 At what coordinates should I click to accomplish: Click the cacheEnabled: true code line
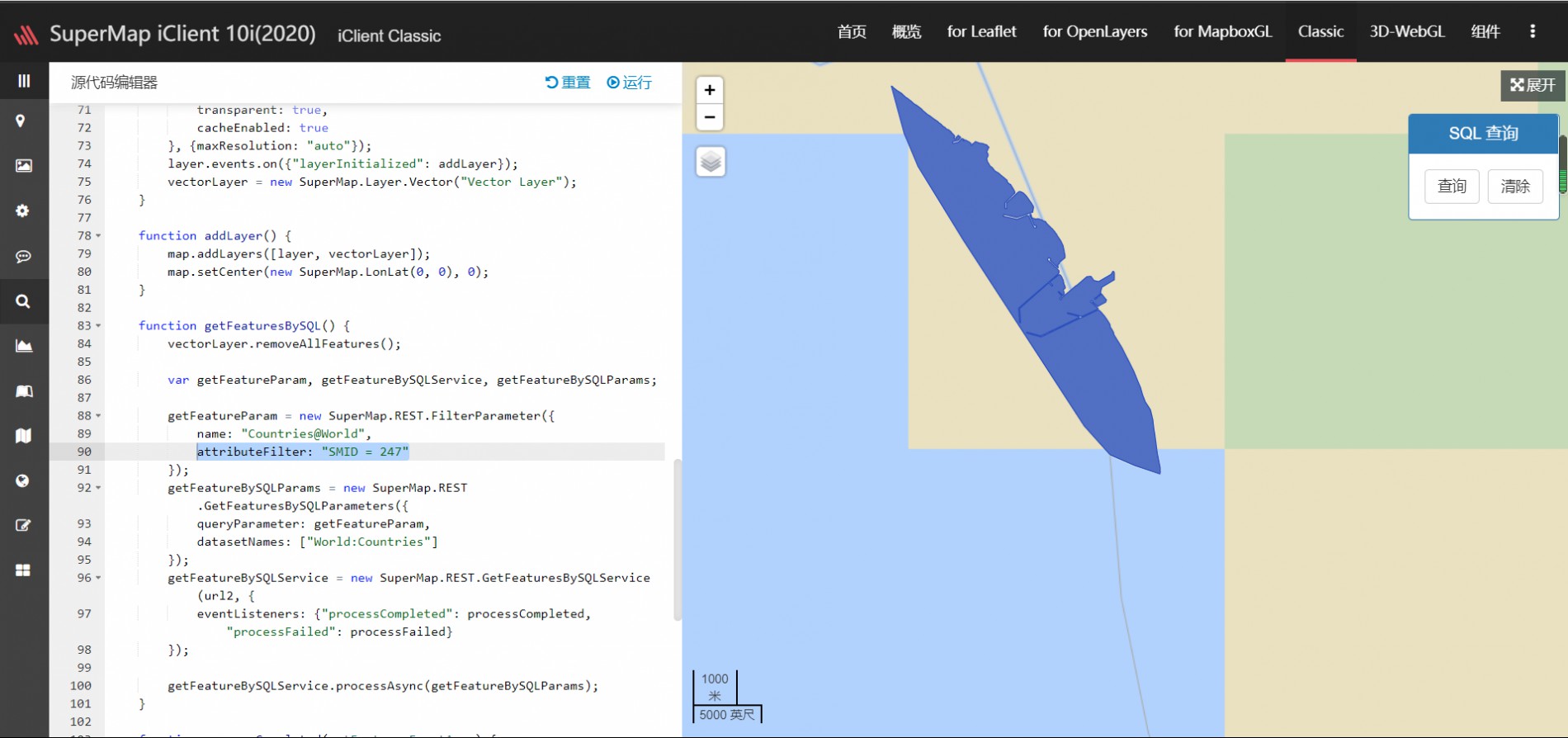point(262,128)
